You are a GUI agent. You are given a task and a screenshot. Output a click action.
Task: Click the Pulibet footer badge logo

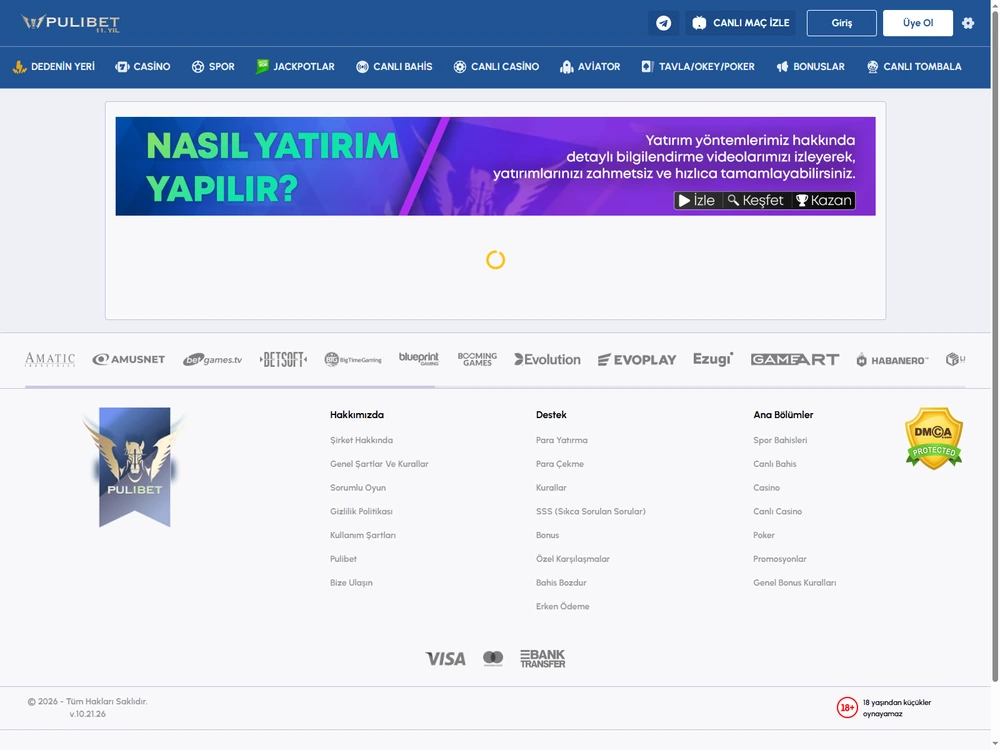coord(135,467)
